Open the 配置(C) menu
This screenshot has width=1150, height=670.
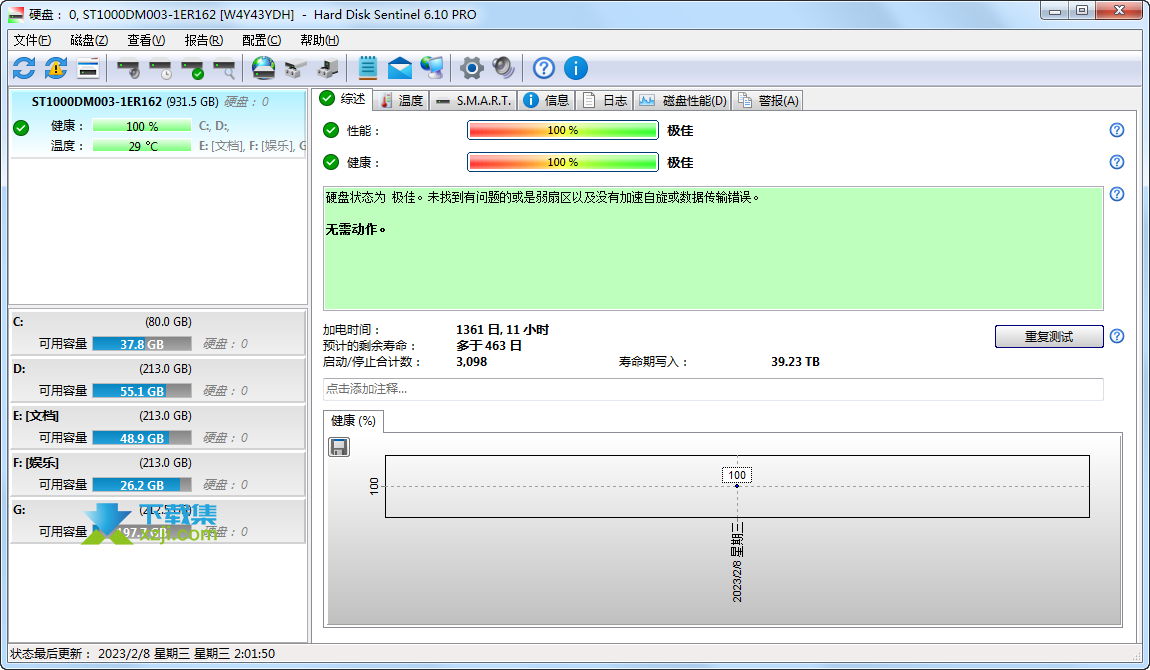(x=261, y=40)
